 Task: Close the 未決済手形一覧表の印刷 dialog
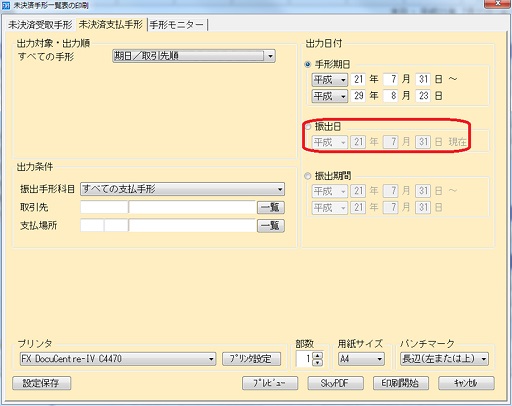point(497,3)
